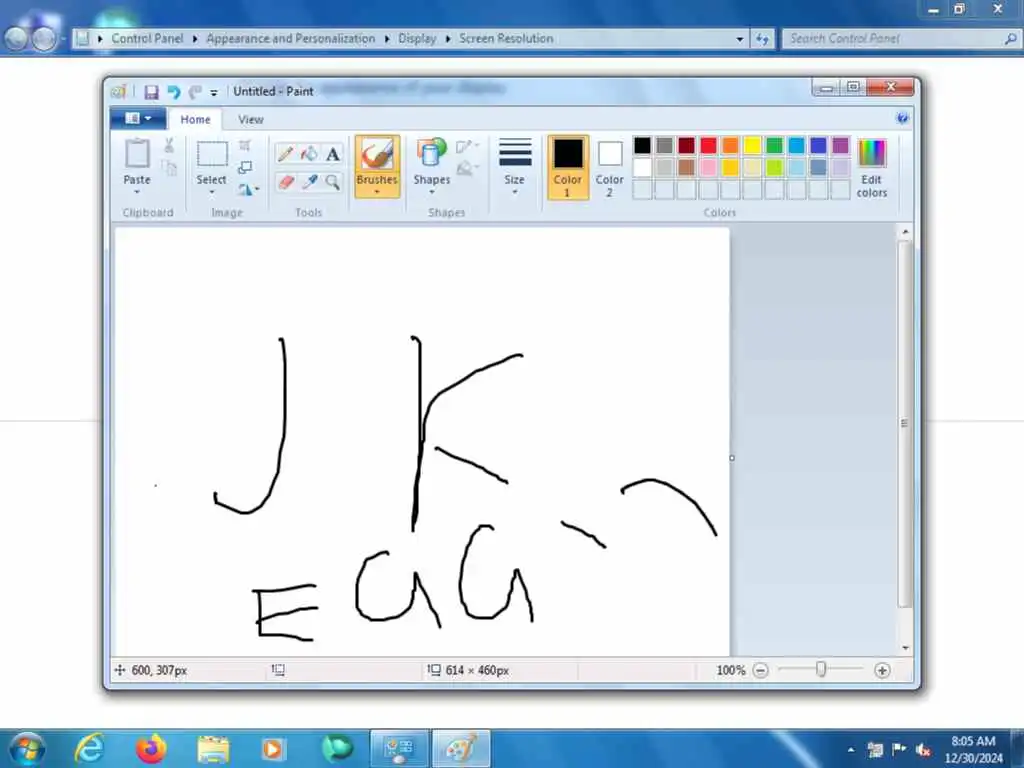
Task: Click the Edit colors button
Action: (x=871, y=168)
